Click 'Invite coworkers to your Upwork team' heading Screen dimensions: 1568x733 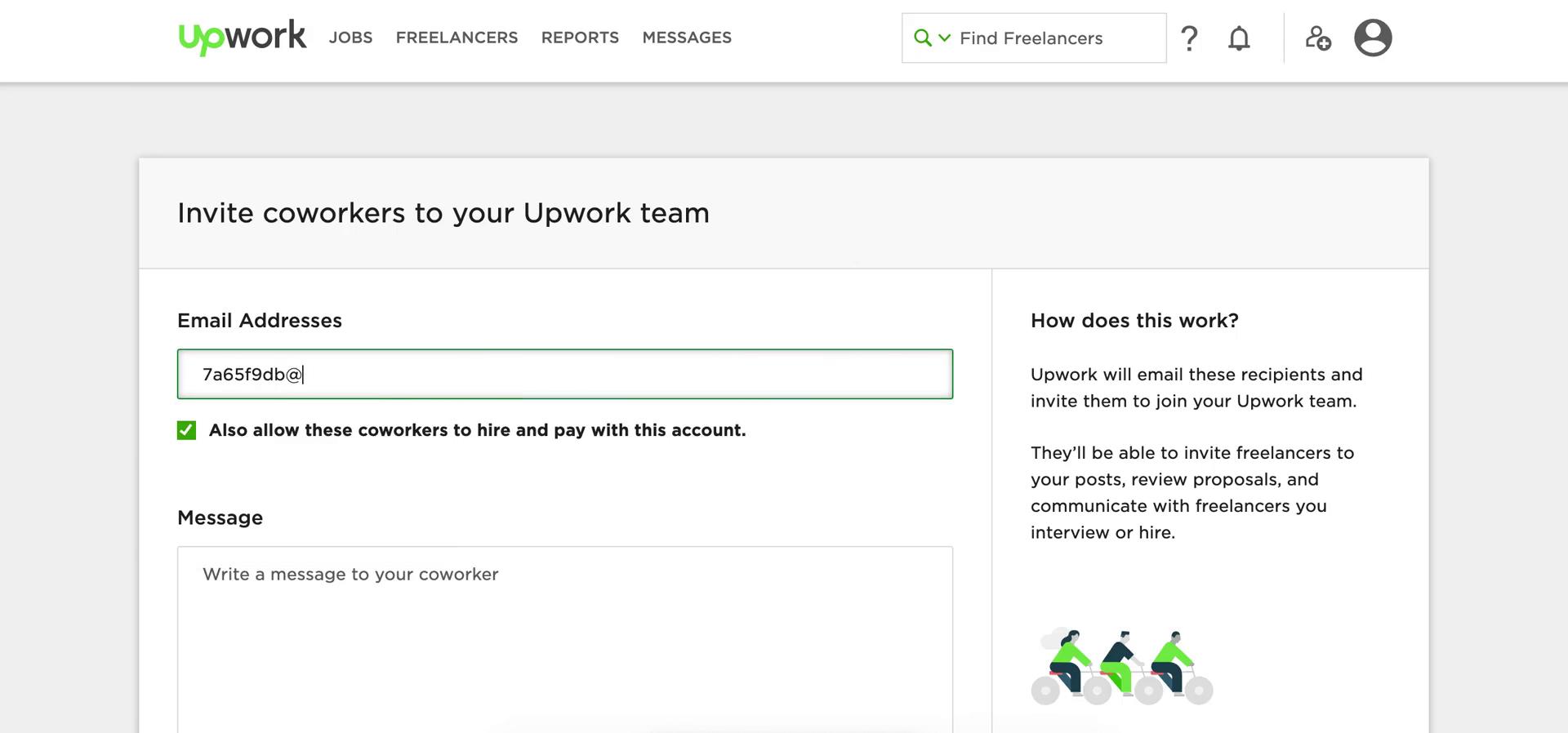[443, 213]
